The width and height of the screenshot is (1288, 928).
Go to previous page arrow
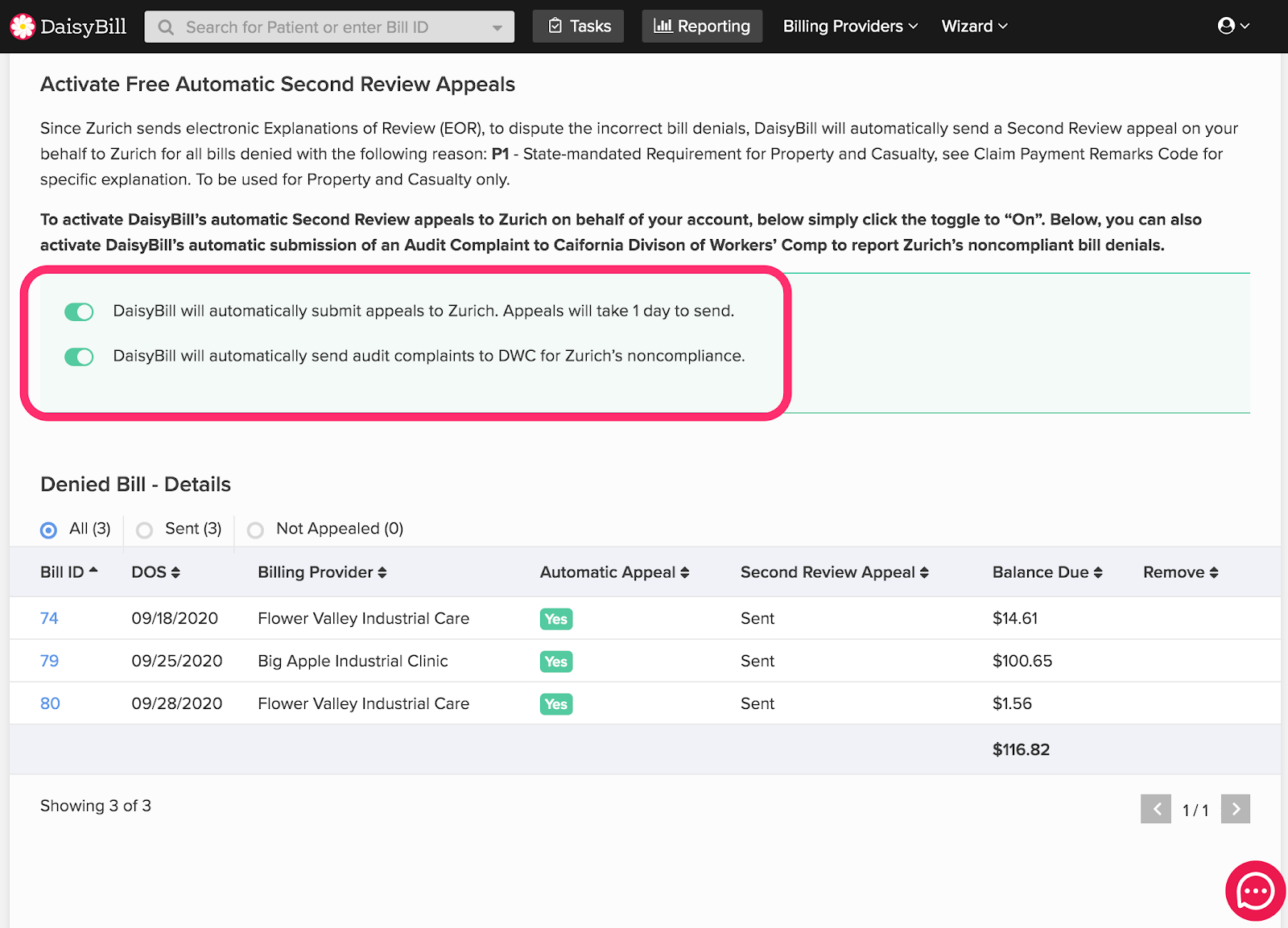[x=1156, y=809]
